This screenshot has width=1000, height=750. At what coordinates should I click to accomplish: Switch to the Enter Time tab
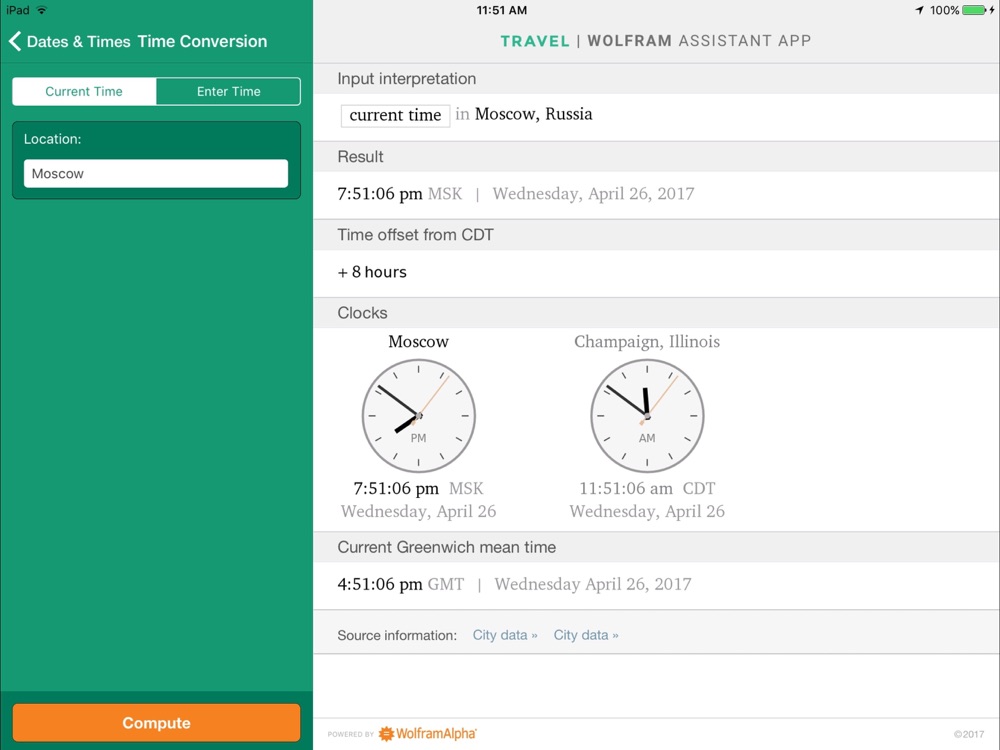point(228,91)
